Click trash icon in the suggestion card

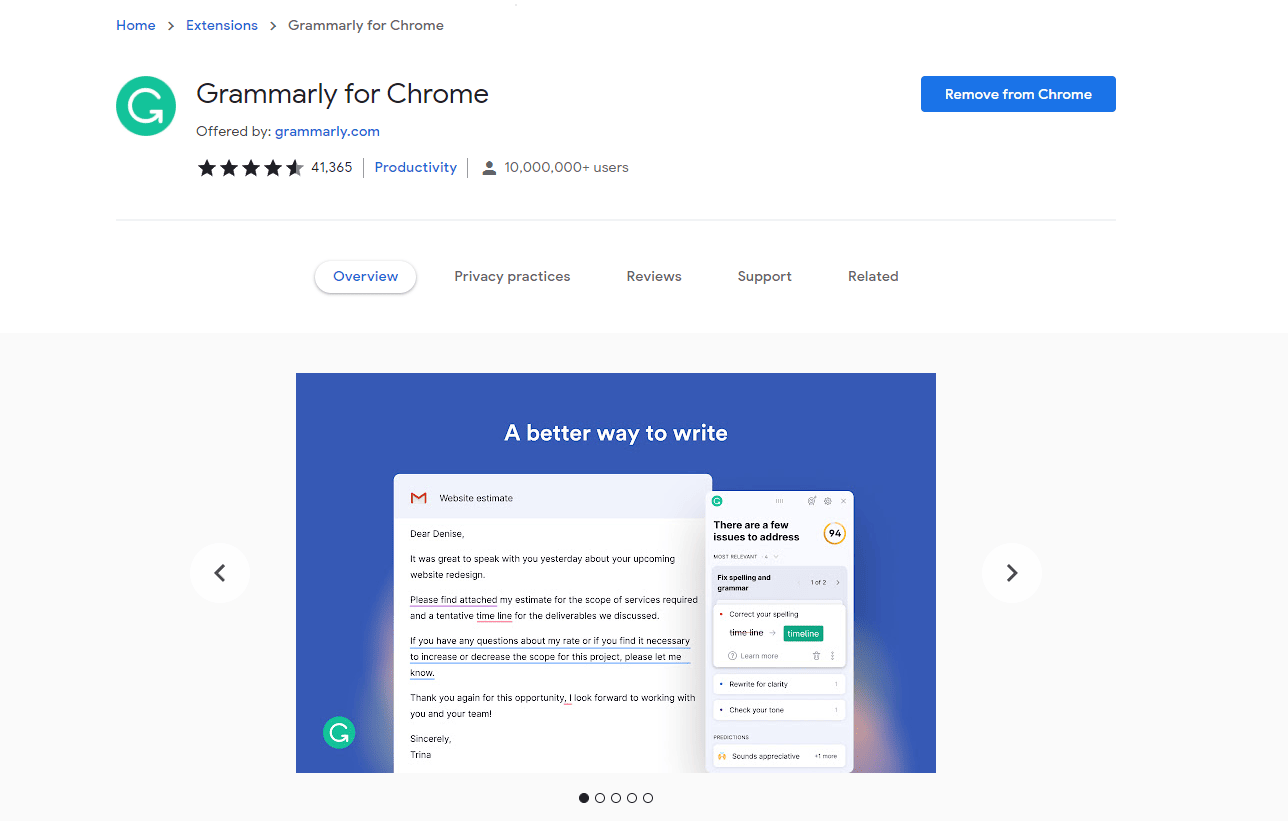point(816,656)
